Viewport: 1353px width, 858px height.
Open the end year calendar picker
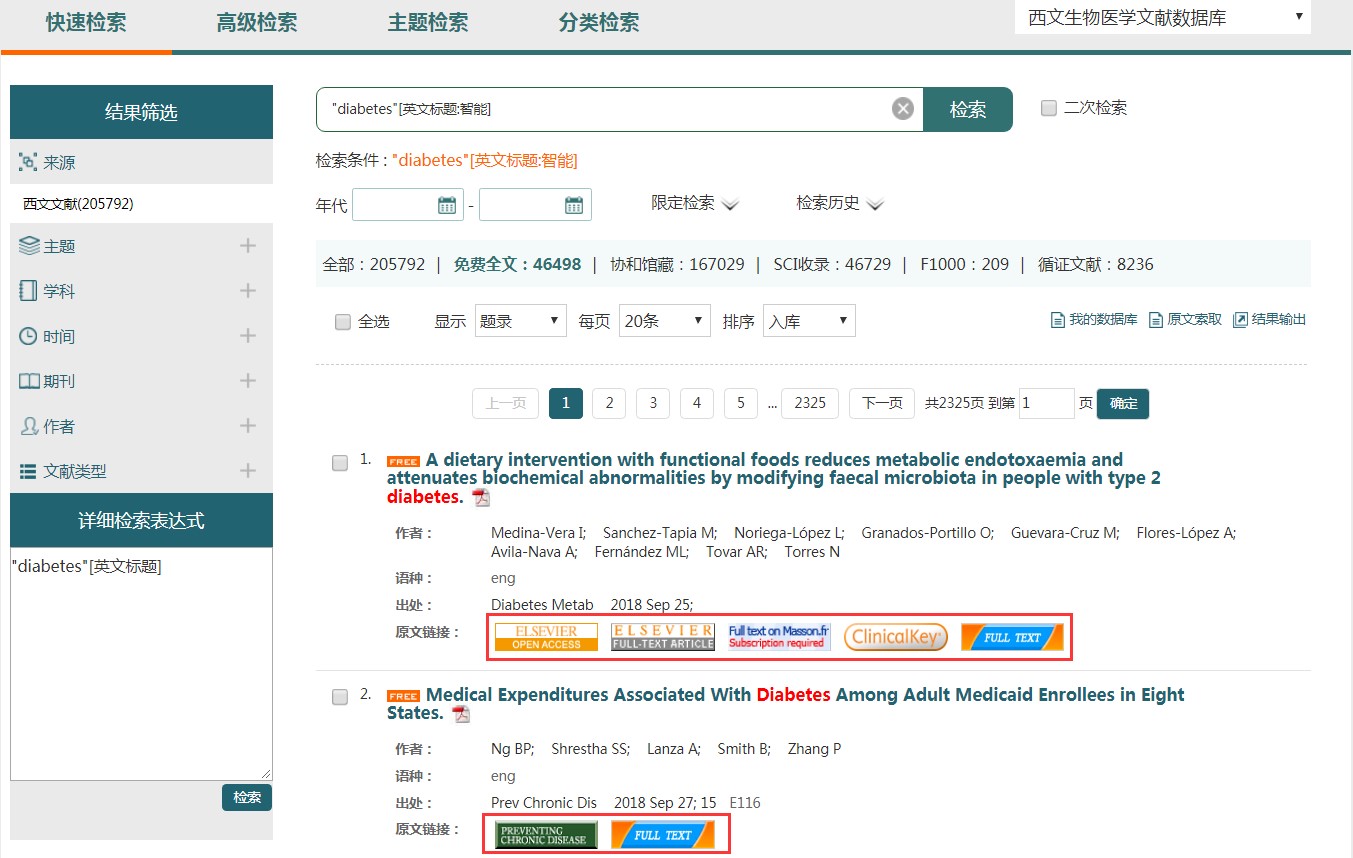(574, 206)
